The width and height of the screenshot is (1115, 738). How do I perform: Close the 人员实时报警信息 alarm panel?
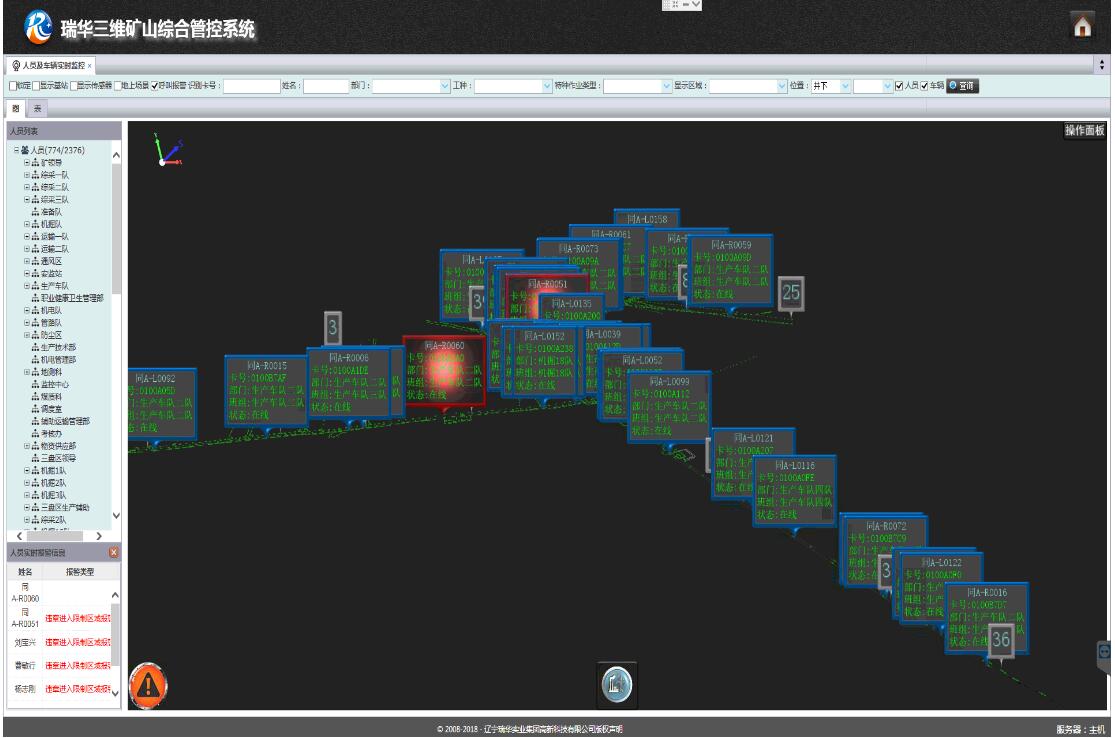[113, 552]
